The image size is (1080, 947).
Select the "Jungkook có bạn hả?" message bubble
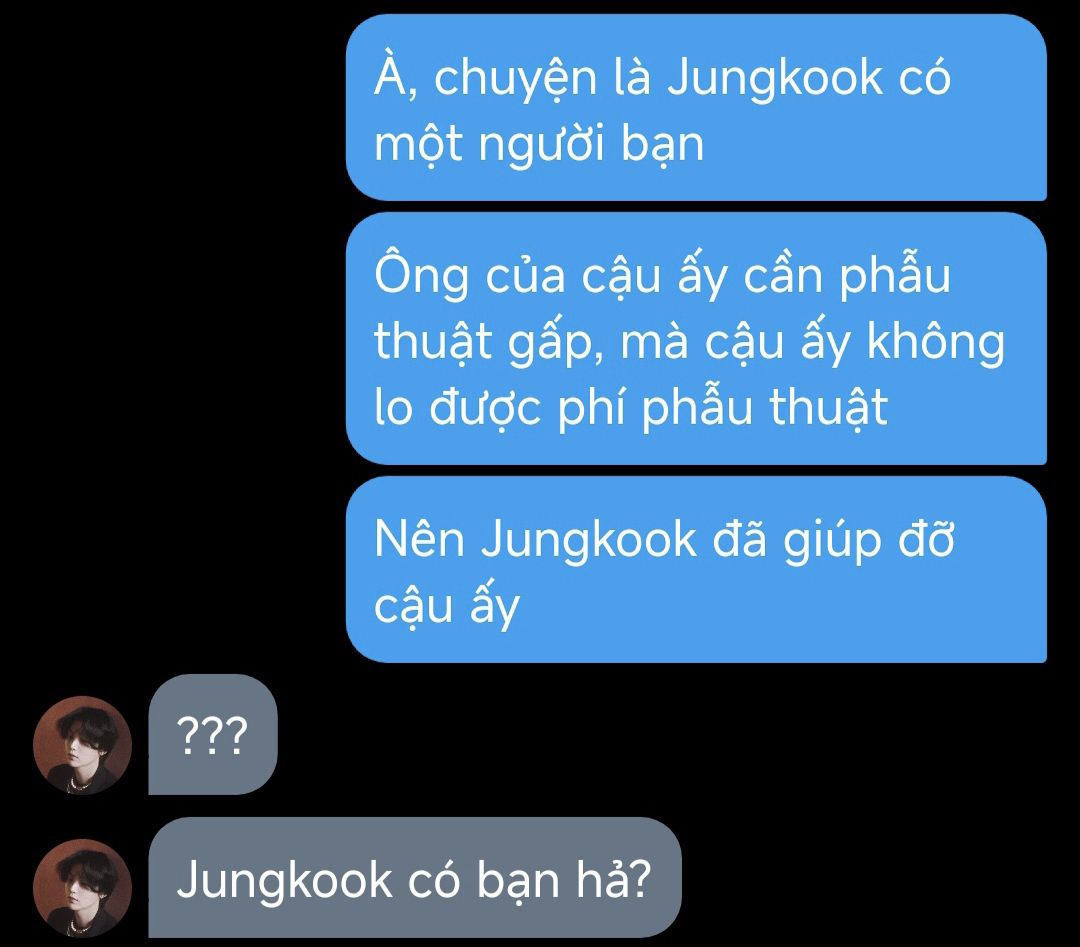pos(415,877)
